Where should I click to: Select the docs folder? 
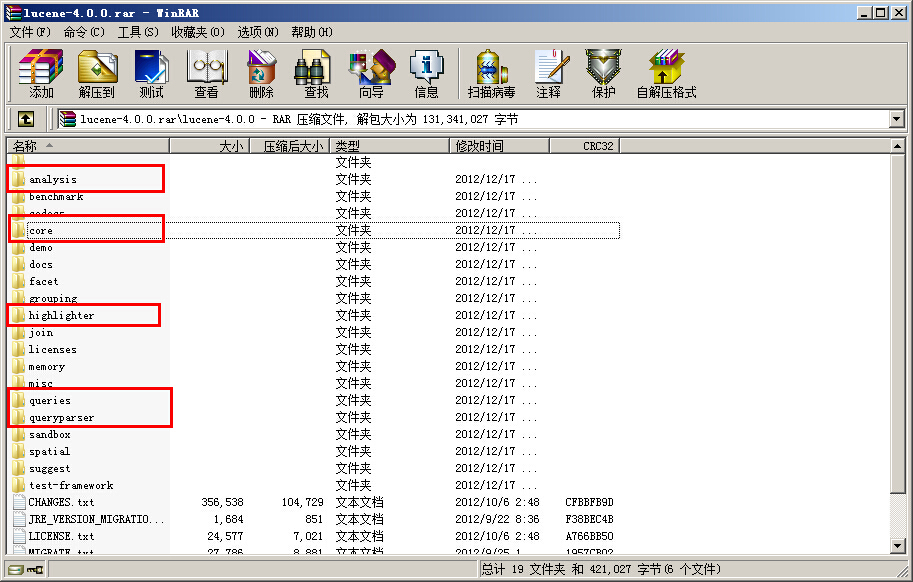[40, 264]
